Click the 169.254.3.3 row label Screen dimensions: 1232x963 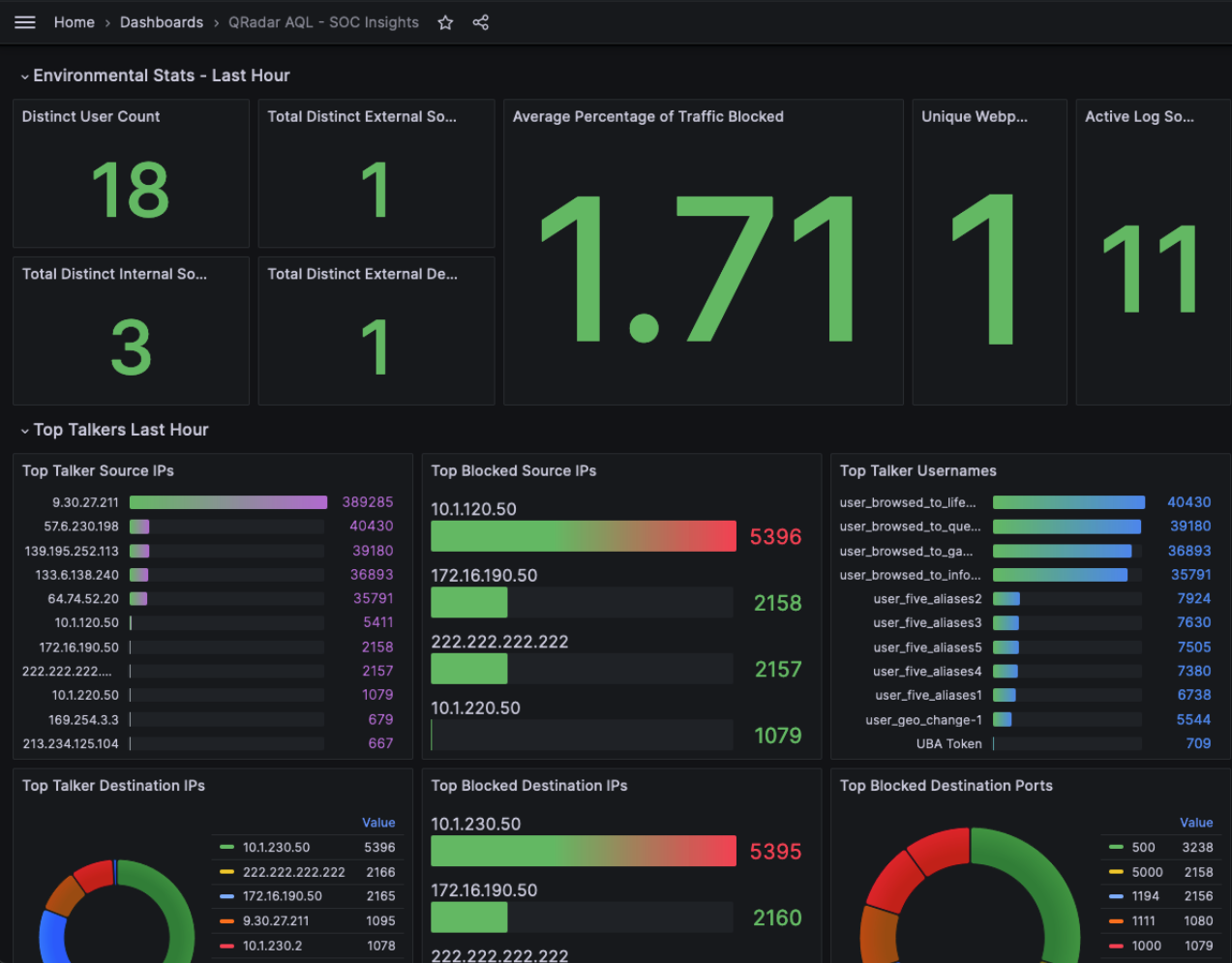pos(83,720)
